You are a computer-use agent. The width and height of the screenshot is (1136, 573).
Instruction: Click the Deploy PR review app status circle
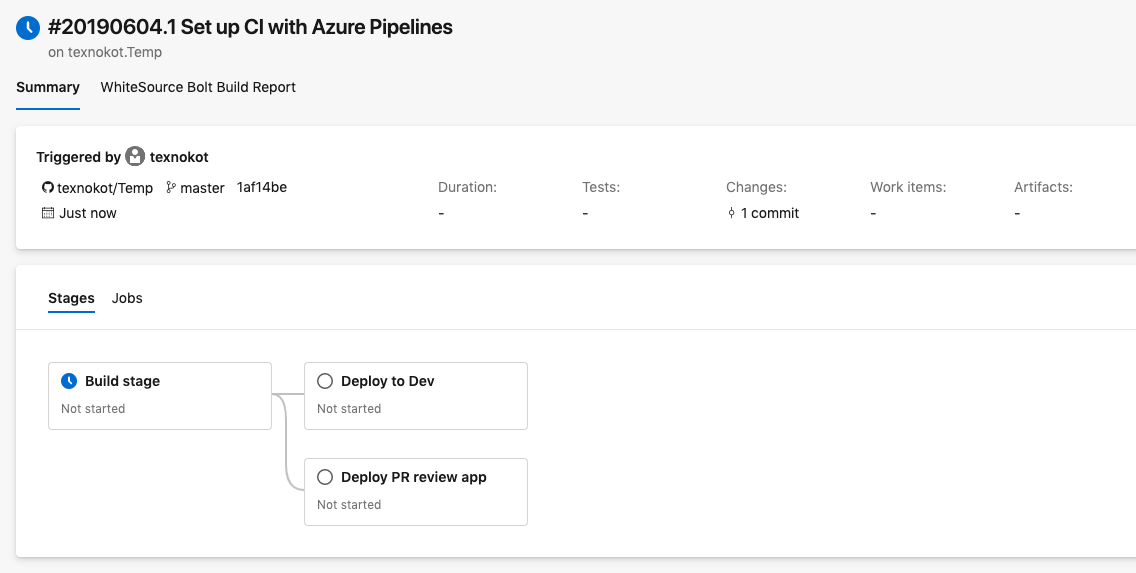coord(324,477)
